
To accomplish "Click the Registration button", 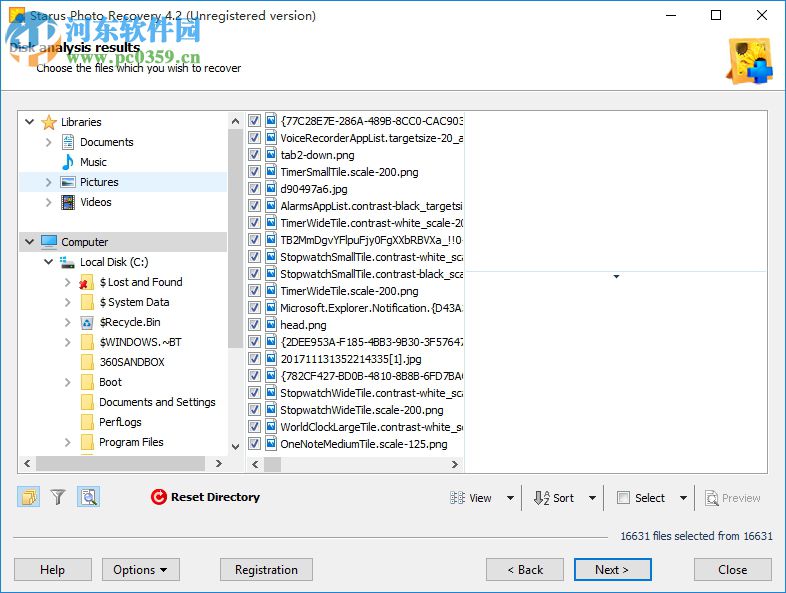I will (x=266, y=569).
